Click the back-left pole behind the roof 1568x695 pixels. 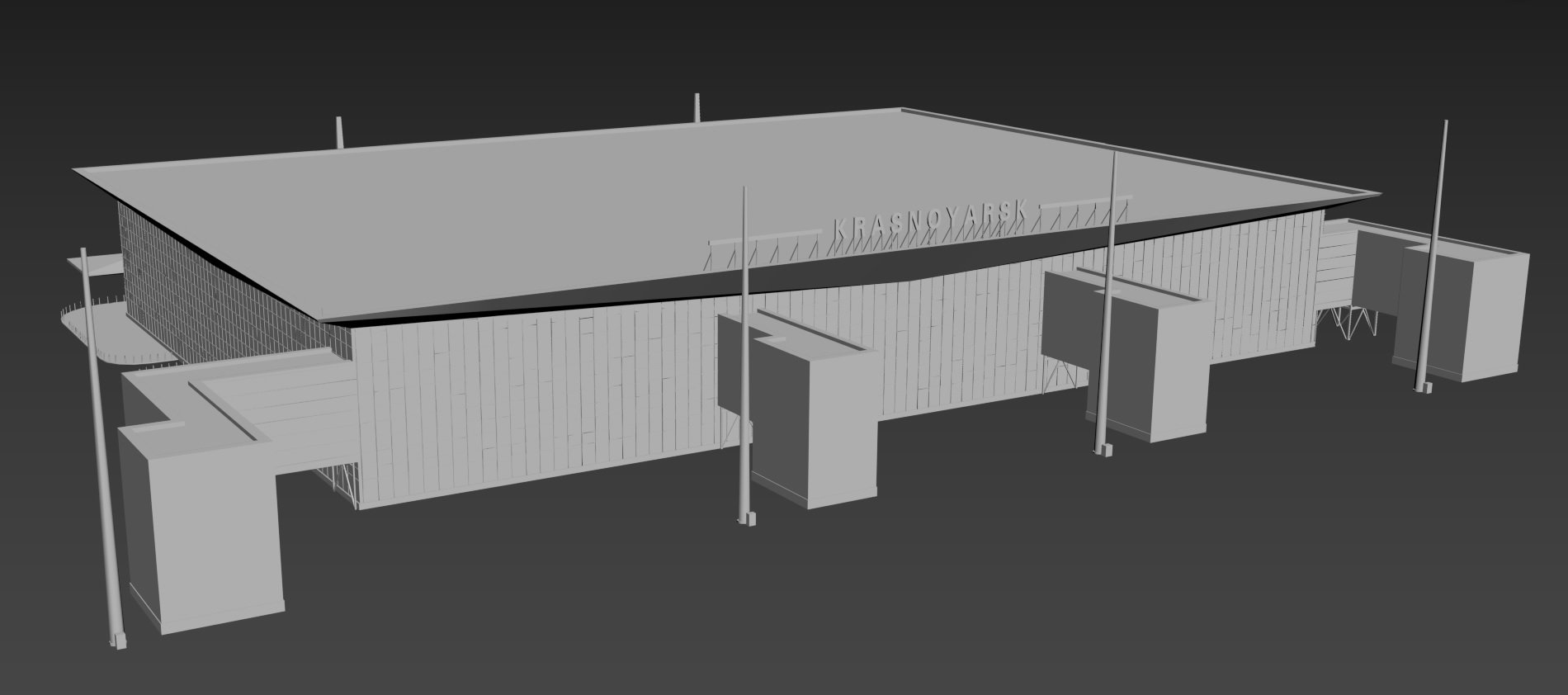click(338, 132)
